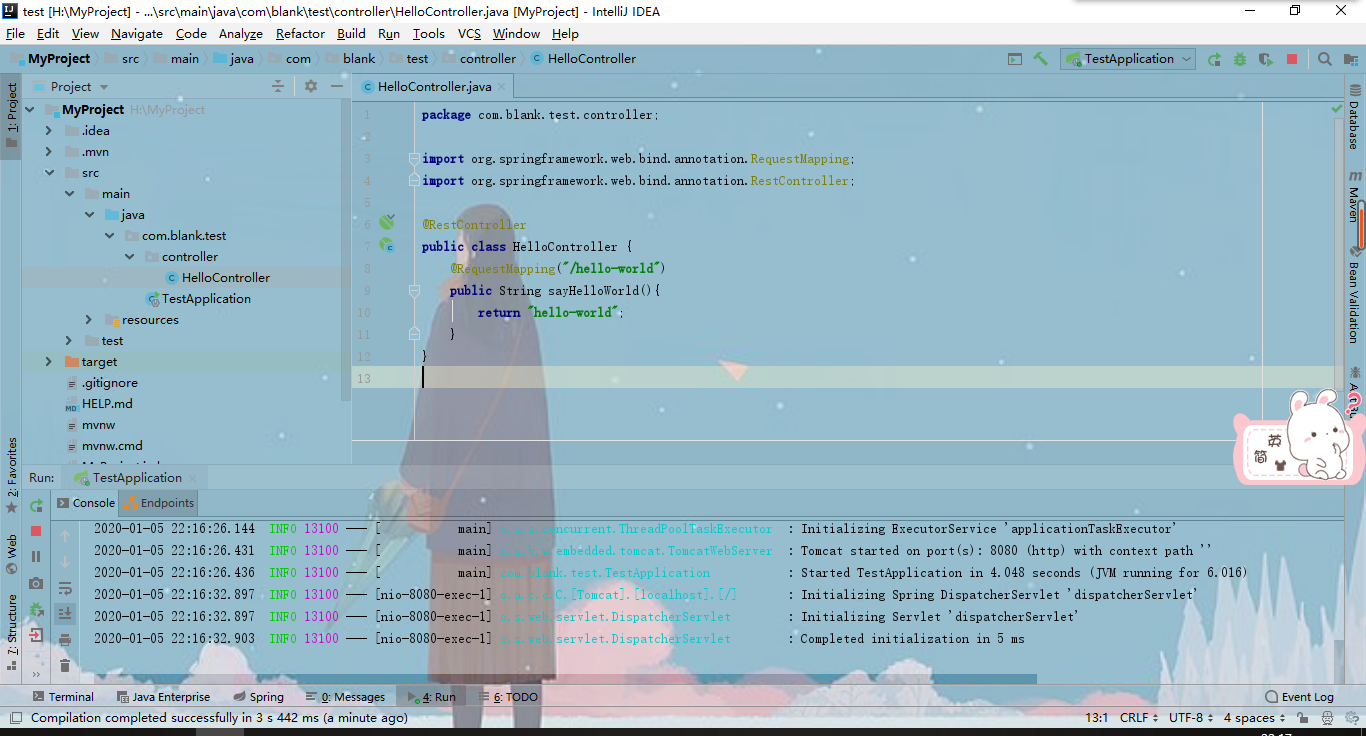The width and height of the screenshot is (1366, 736).
Task: Toggle read-only lock in status bar
Action: [1303, 718]
